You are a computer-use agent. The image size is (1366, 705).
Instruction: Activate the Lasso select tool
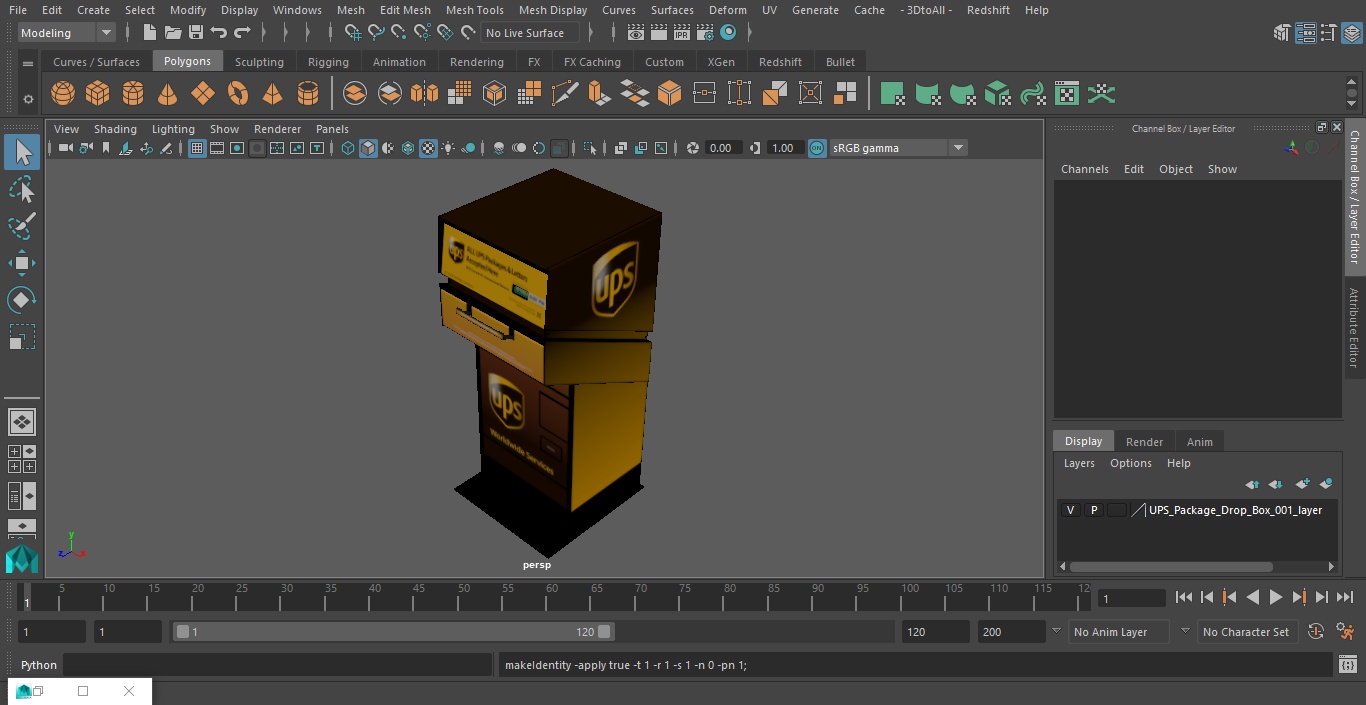tap(22, 190)
